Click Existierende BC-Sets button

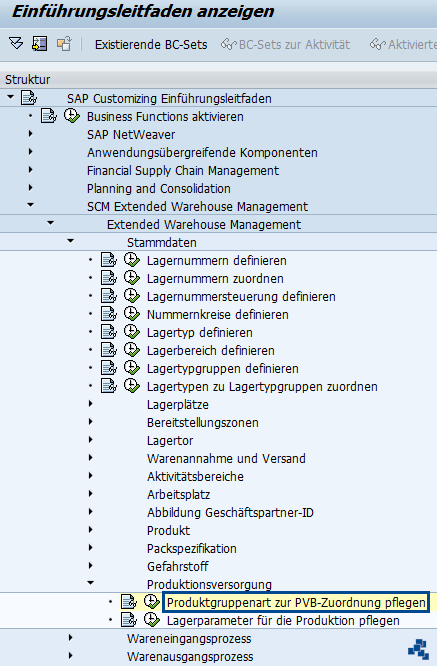[x=151, y=45]
